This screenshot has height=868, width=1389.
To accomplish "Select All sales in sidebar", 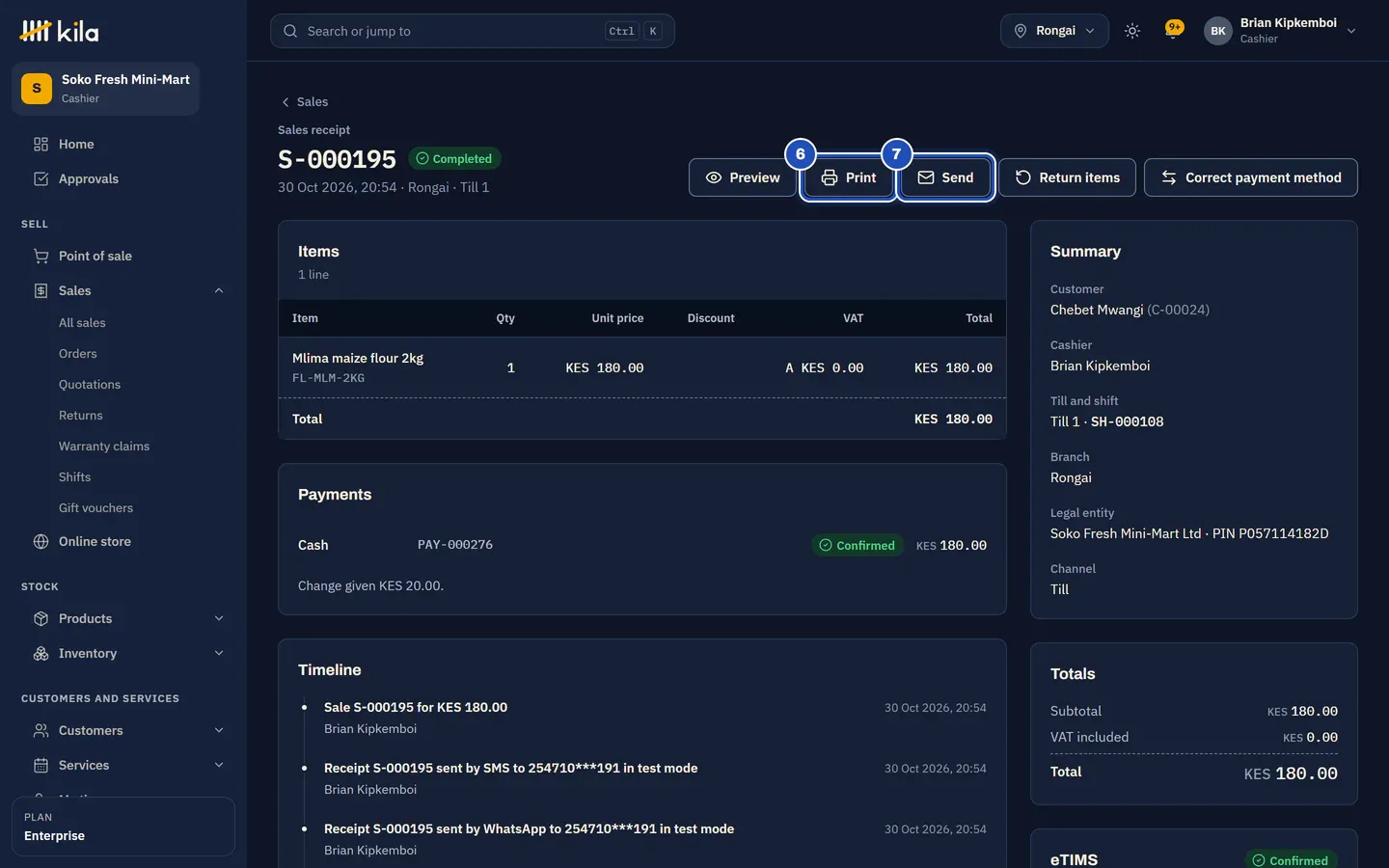I will (x=82, y=323).
